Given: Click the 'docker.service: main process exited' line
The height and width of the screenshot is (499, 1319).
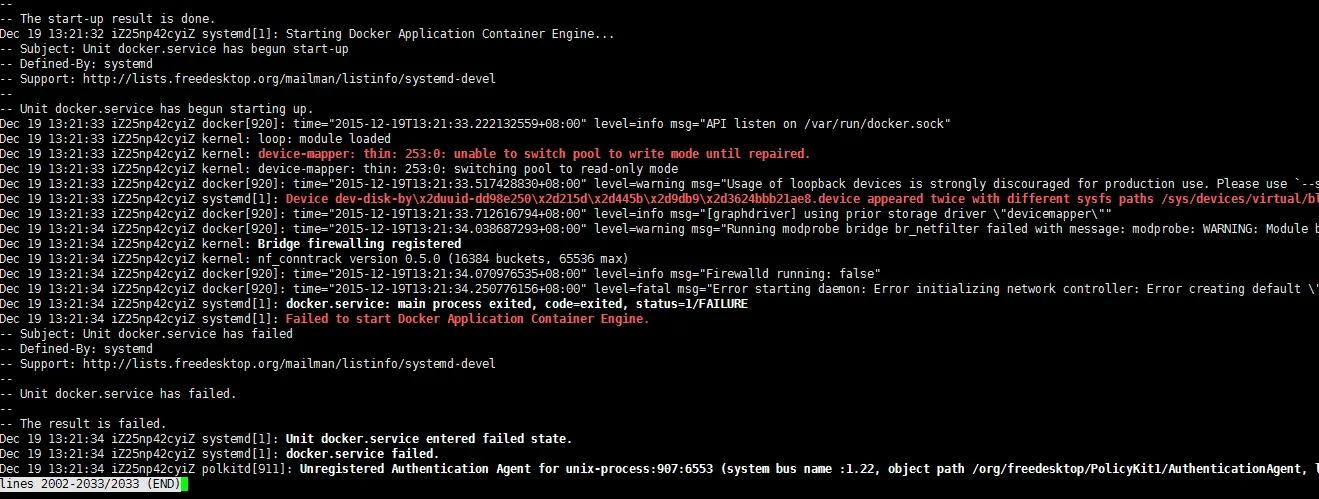Looking at the screenshot, I should [x=374, y=304].
